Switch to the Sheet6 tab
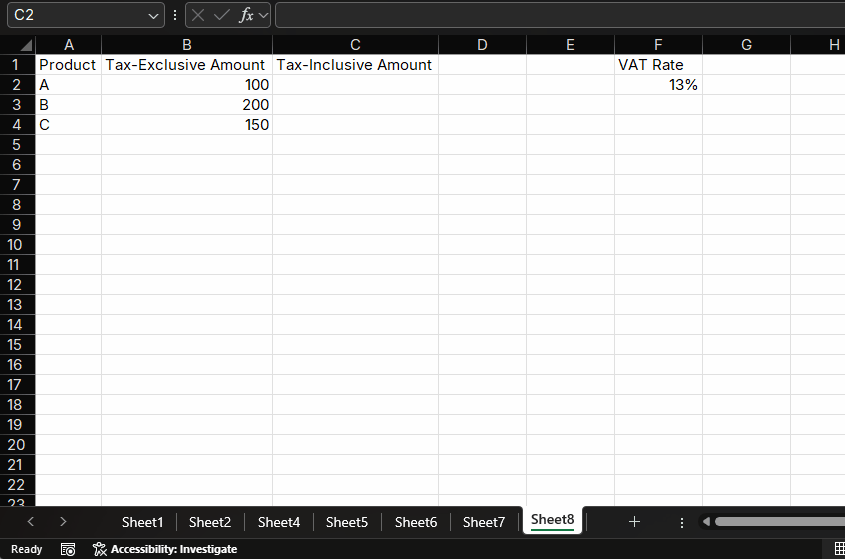Screen dimensions: 845x559 (415, 522)
